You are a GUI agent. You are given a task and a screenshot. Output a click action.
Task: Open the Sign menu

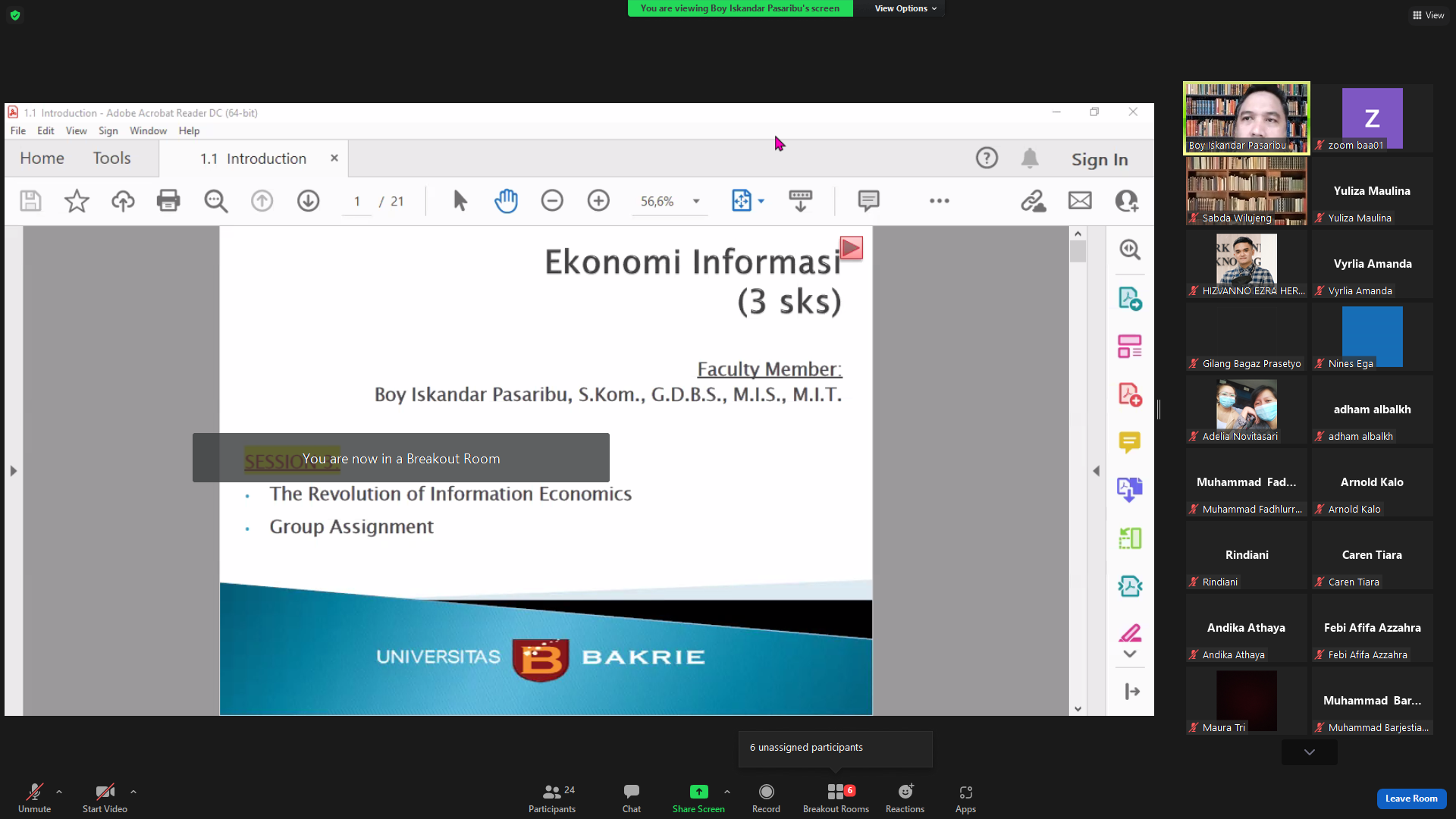108,130
